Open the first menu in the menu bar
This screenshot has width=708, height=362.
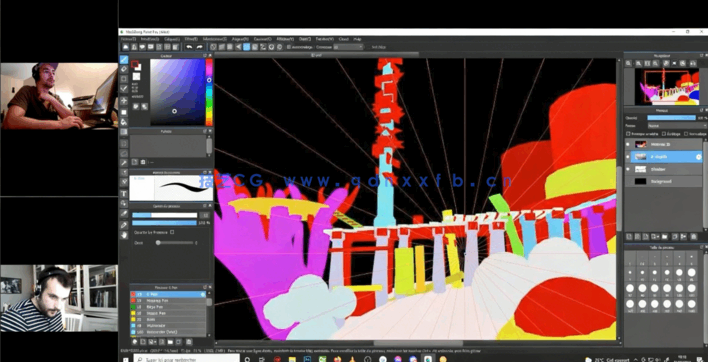coord(128,39)
